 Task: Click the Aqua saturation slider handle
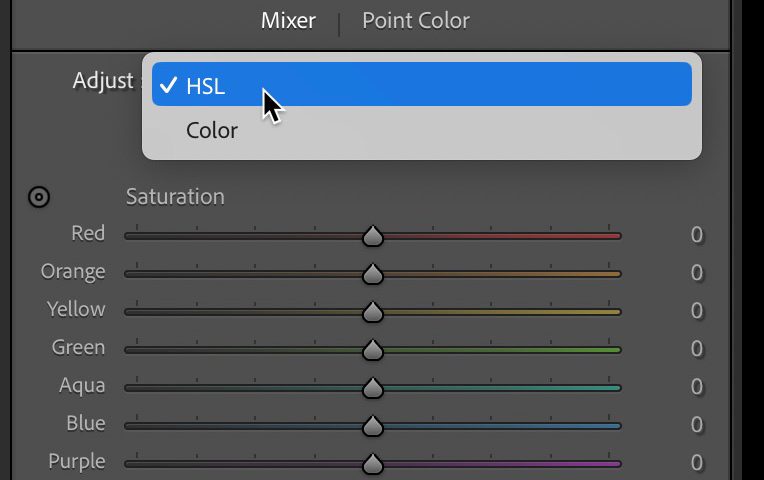pos(372,389)
